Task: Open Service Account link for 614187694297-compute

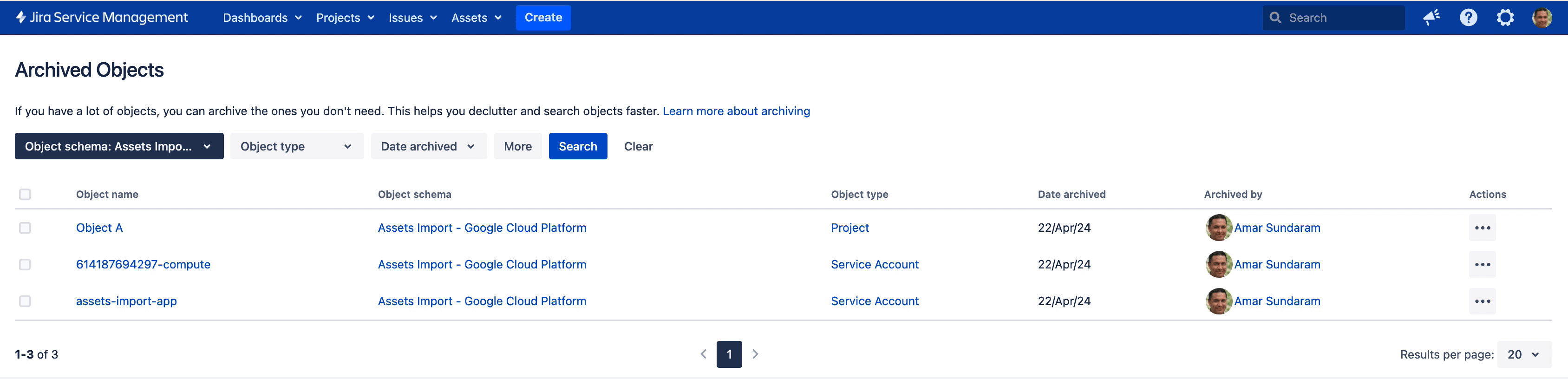Action: point(875,265)
